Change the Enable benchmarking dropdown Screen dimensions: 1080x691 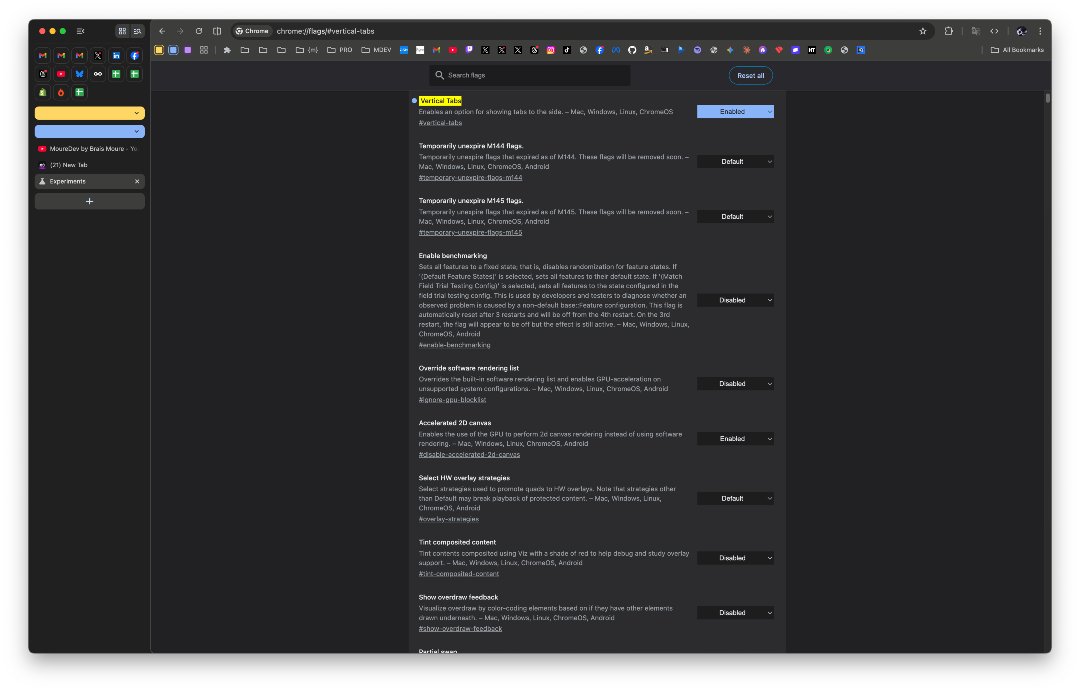pyautogui.click(x=735, y=300)
